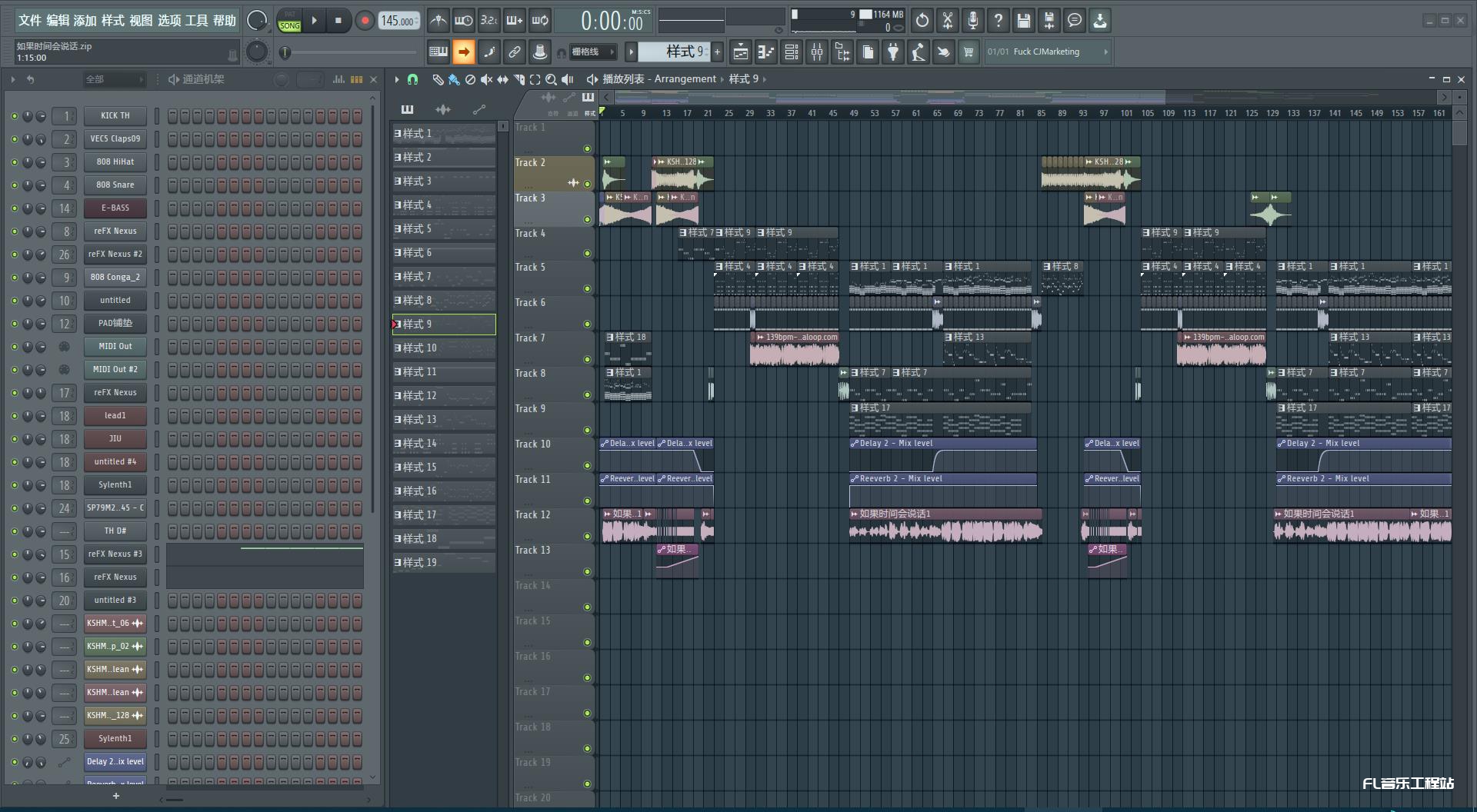This screenshot has height=812, width=1477.
Task: Open the render audio export icon
Action: click(x=1049, y=21)
